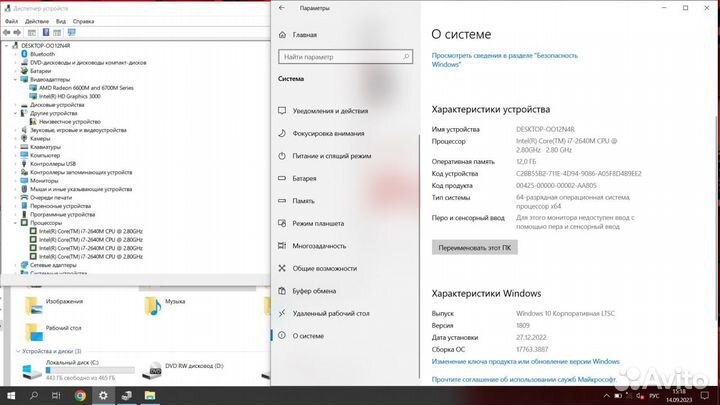
Task: Click the Переименовать этот ПК button
Action: click(x=474, y=248)
